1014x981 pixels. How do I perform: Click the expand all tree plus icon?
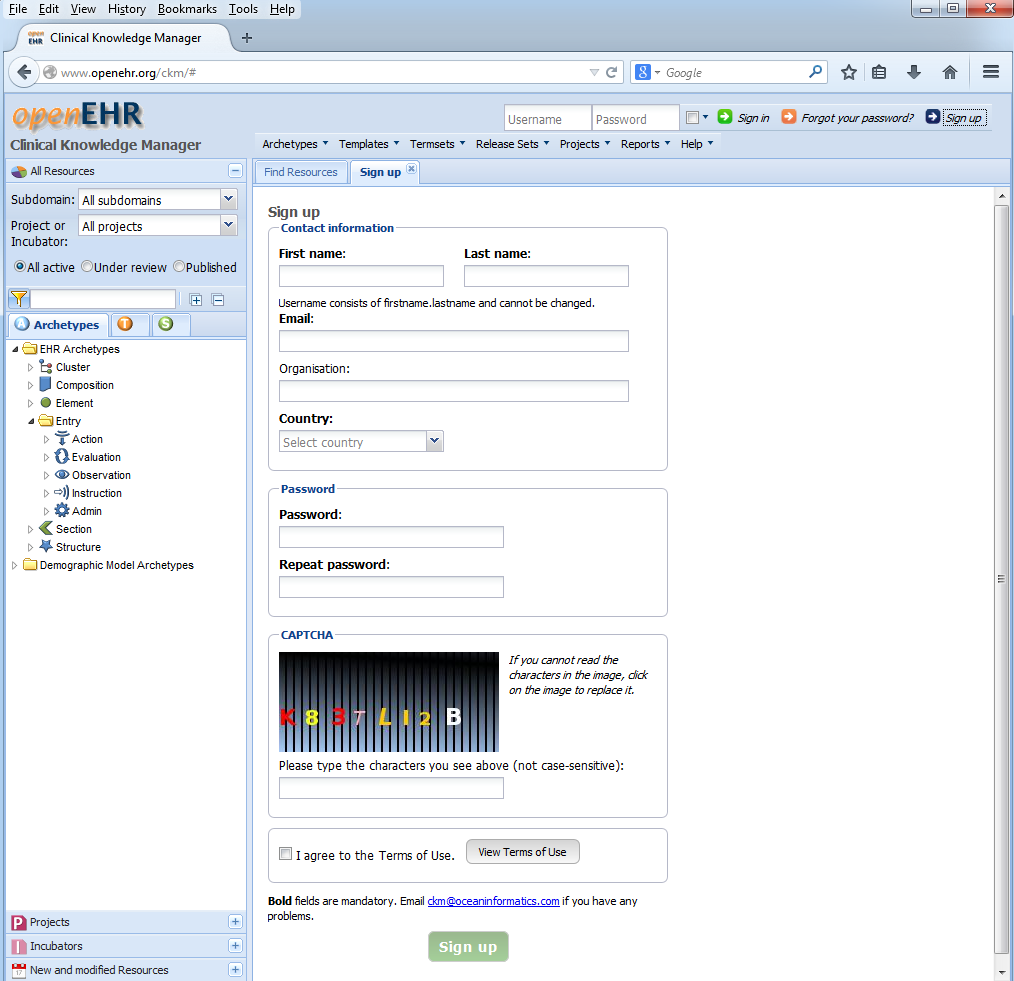point(196,300)
